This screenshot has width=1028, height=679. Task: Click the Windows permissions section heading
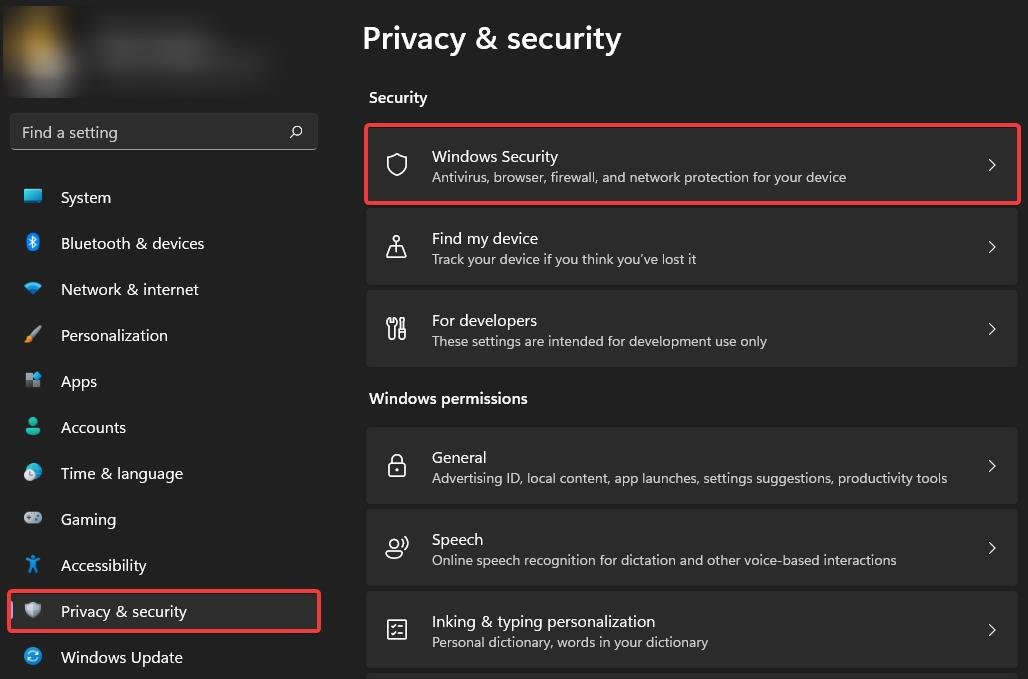point(448,398)
